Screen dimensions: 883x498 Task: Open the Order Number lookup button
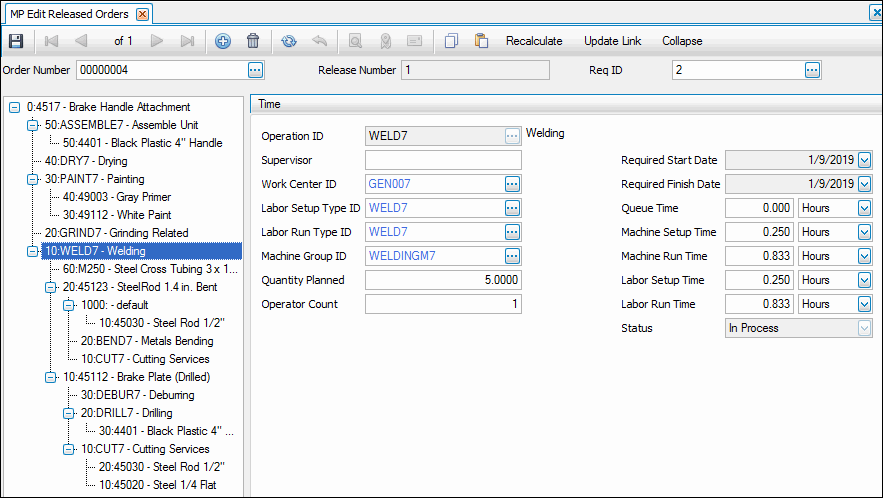point(255,70)
